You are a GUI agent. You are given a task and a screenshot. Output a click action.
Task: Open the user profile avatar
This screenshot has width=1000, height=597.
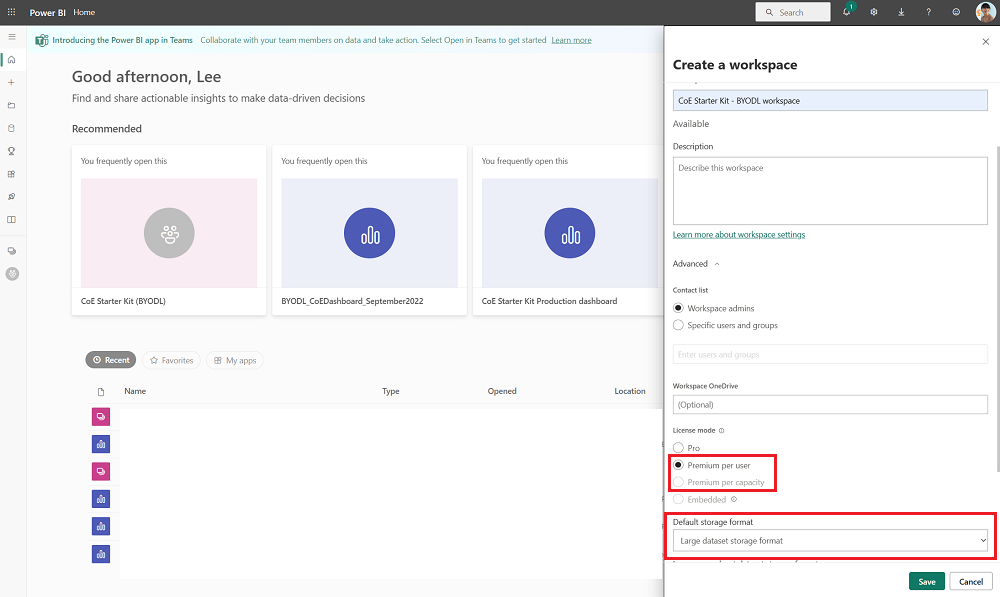pos(985,12)
